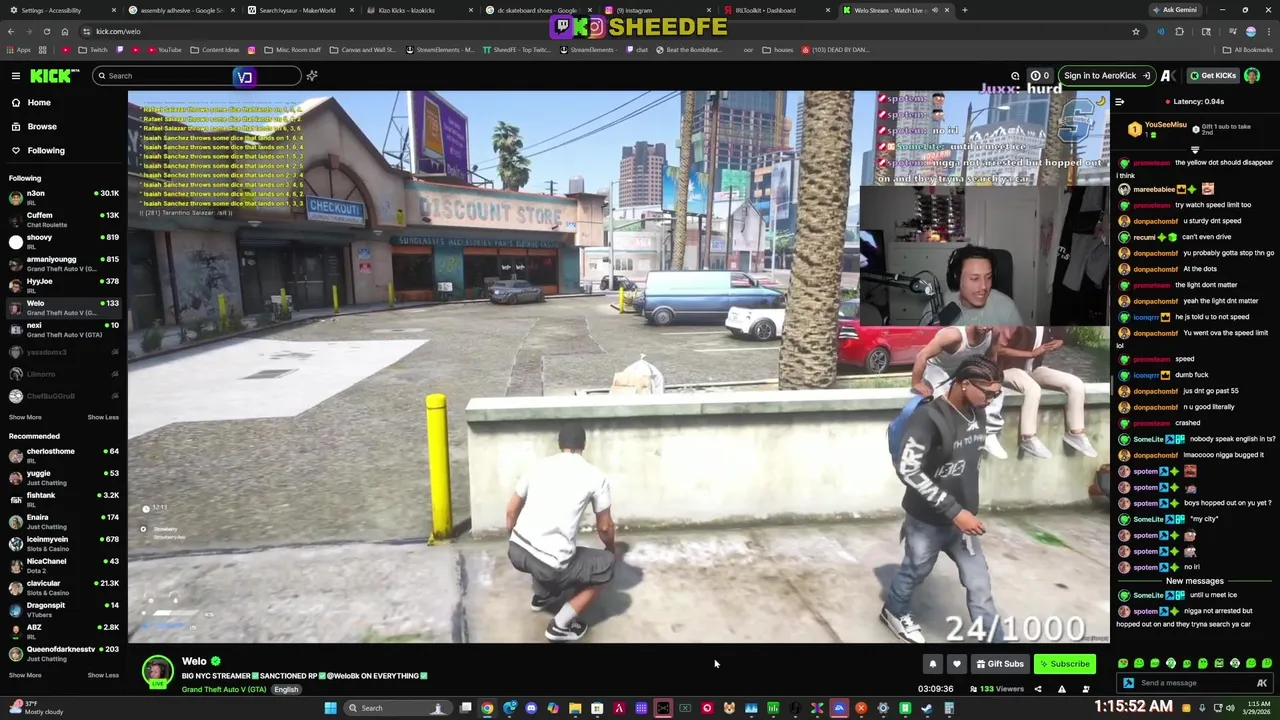The image size is (1280, 720).
Task: Open Browse in sidebar
Action: (42, 126)
